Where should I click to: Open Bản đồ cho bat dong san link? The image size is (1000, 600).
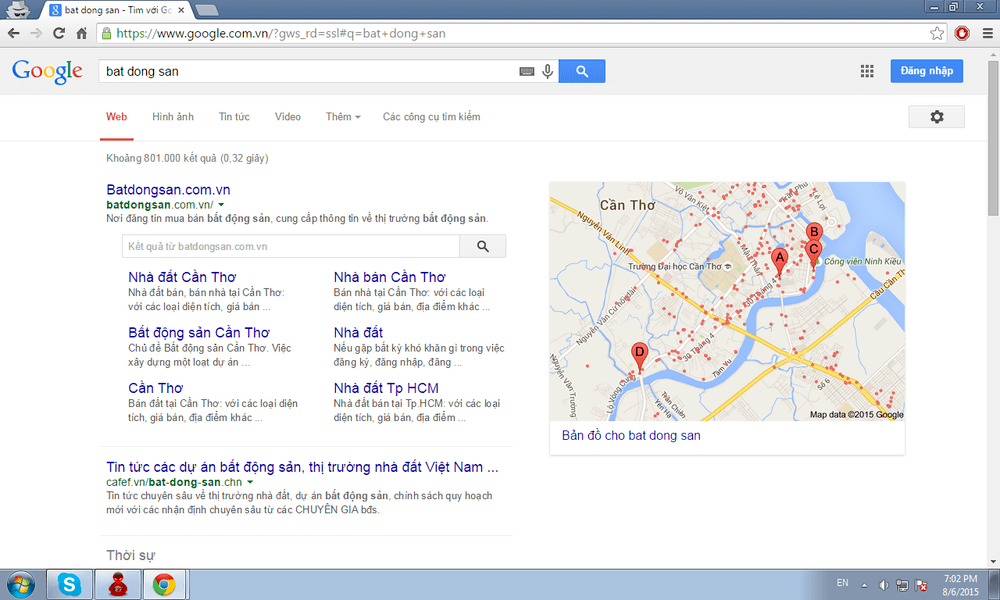click(x=631, y=435)
